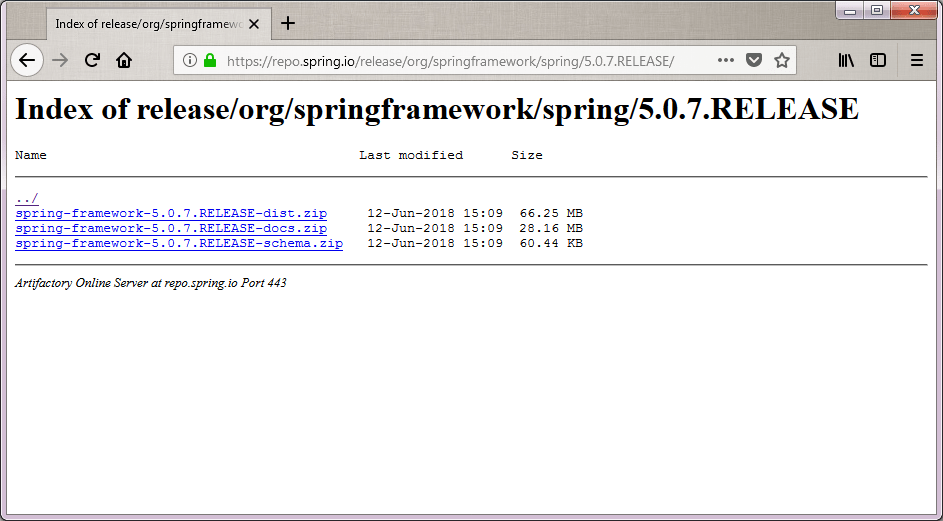
Task: Open the page actions three-dots menu
Action: (x=726, y=60)
